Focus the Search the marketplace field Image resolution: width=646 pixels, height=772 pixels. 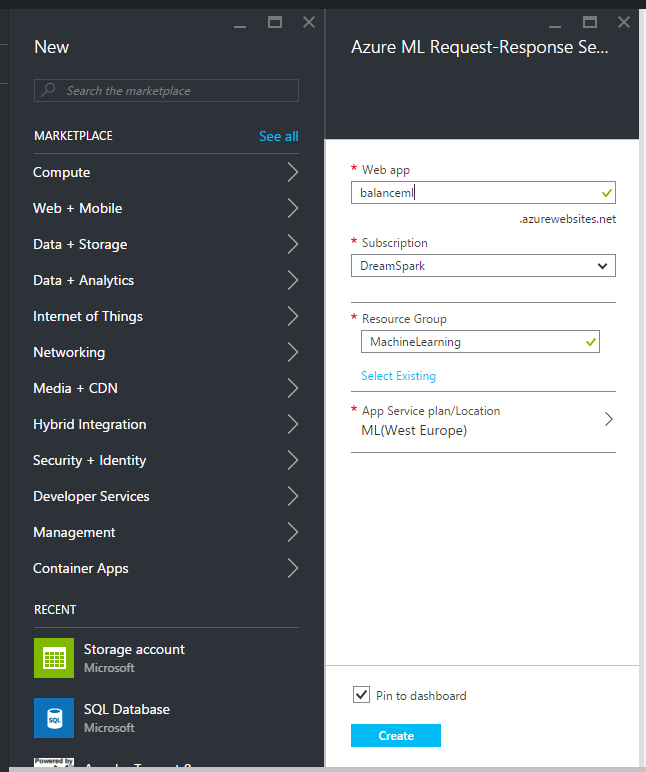166,91
